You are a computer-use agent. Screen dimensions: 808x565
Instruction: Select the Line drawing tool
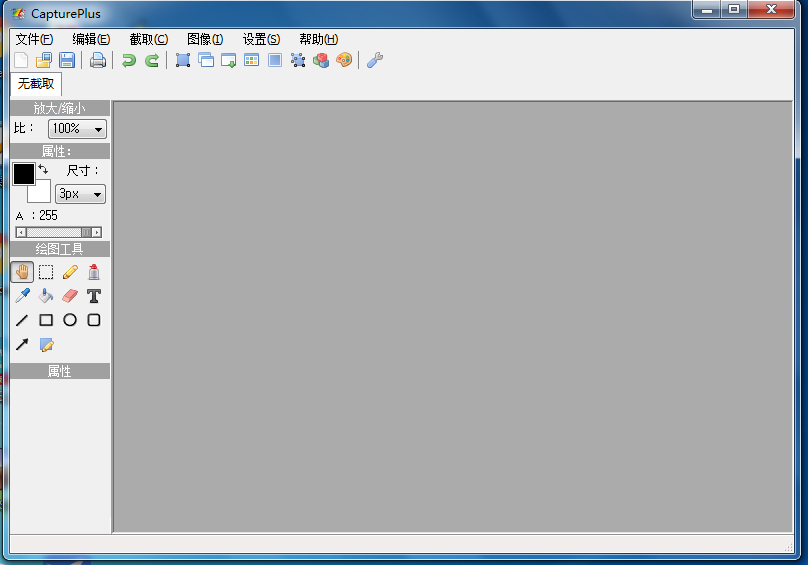22,320
